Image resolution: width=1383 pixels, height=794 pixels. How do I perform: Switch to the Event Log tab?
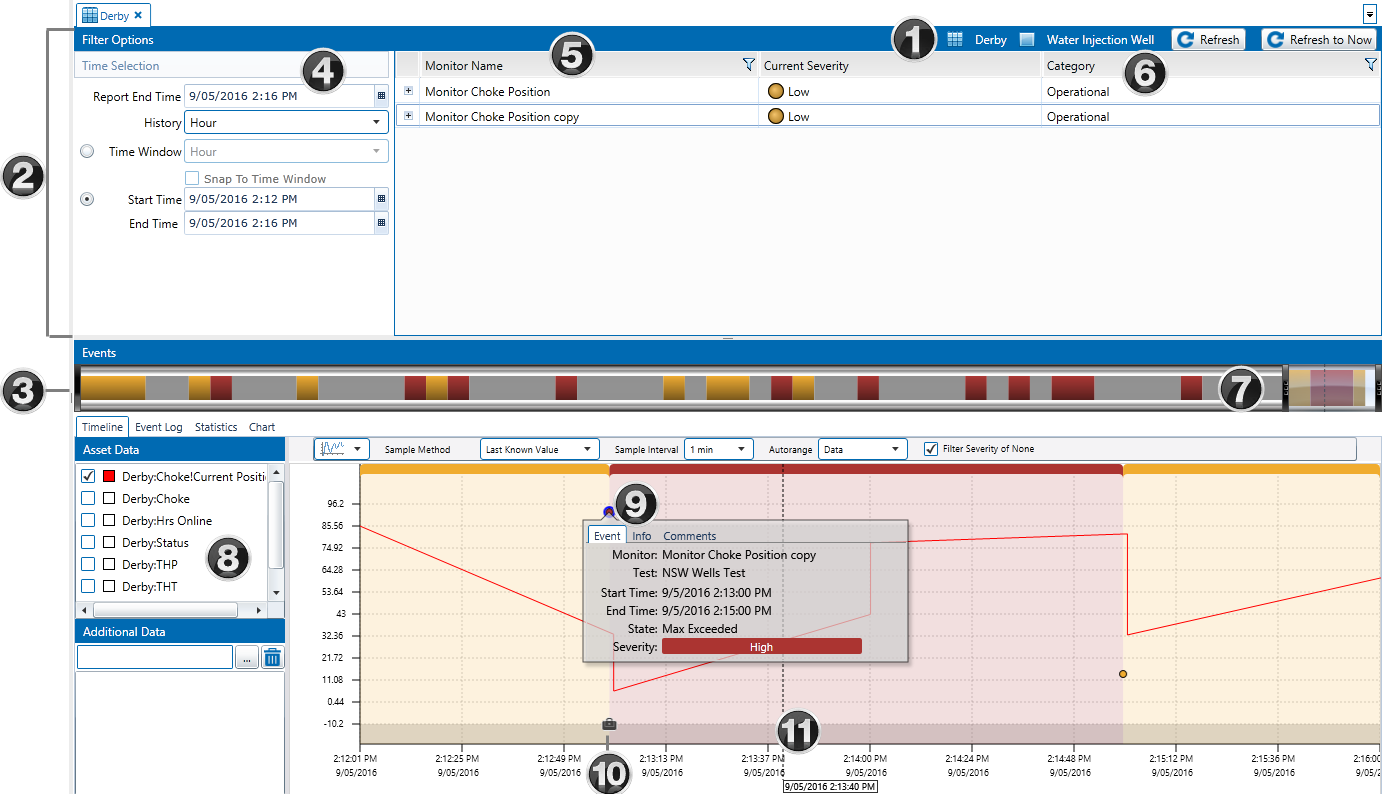[159, 427]
